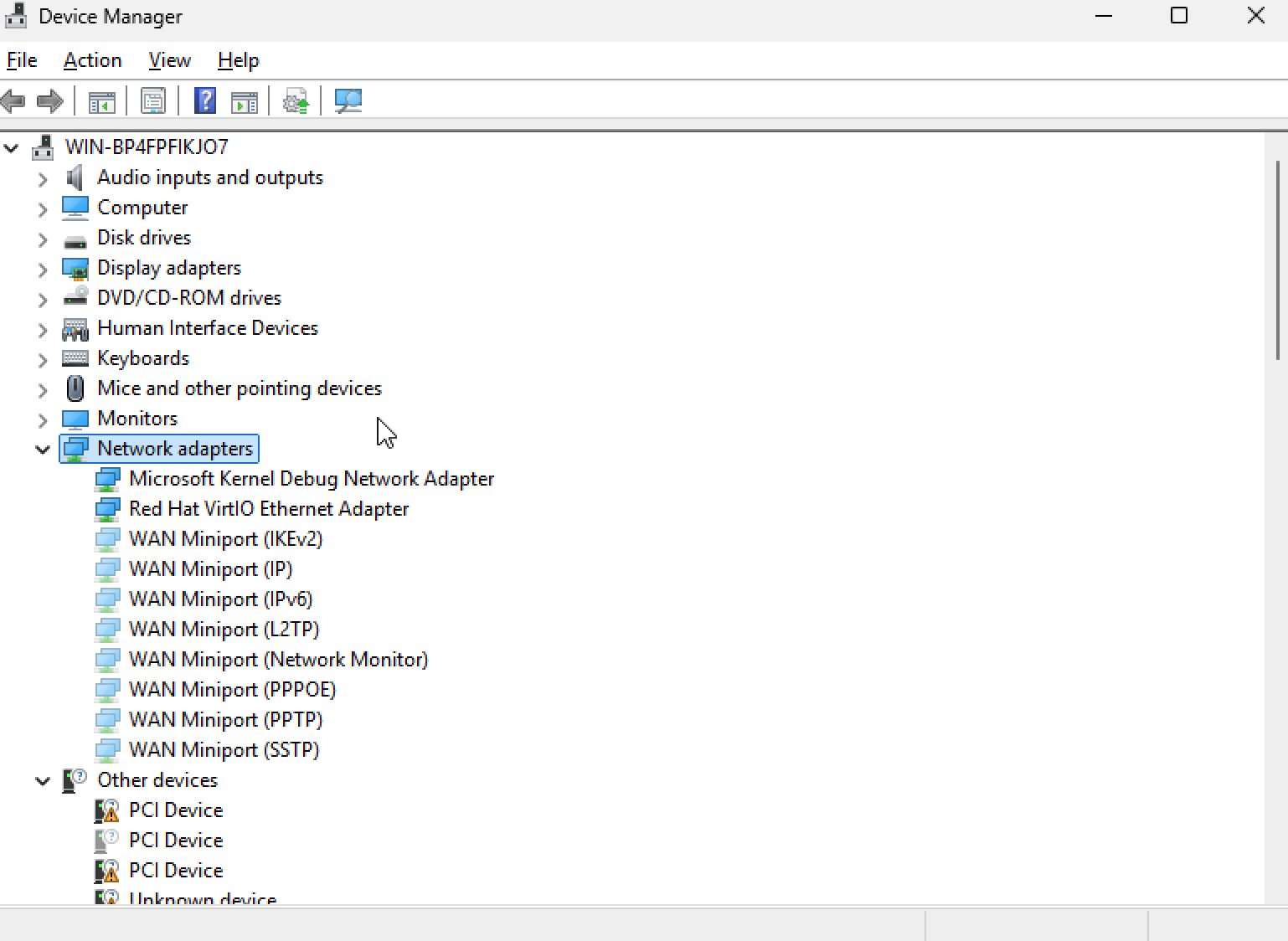The height and width of the screenshot is (941, 1288).
Task: Click the WAN Miniport (IKEv2) adapter icon
Action: (106, 540)
